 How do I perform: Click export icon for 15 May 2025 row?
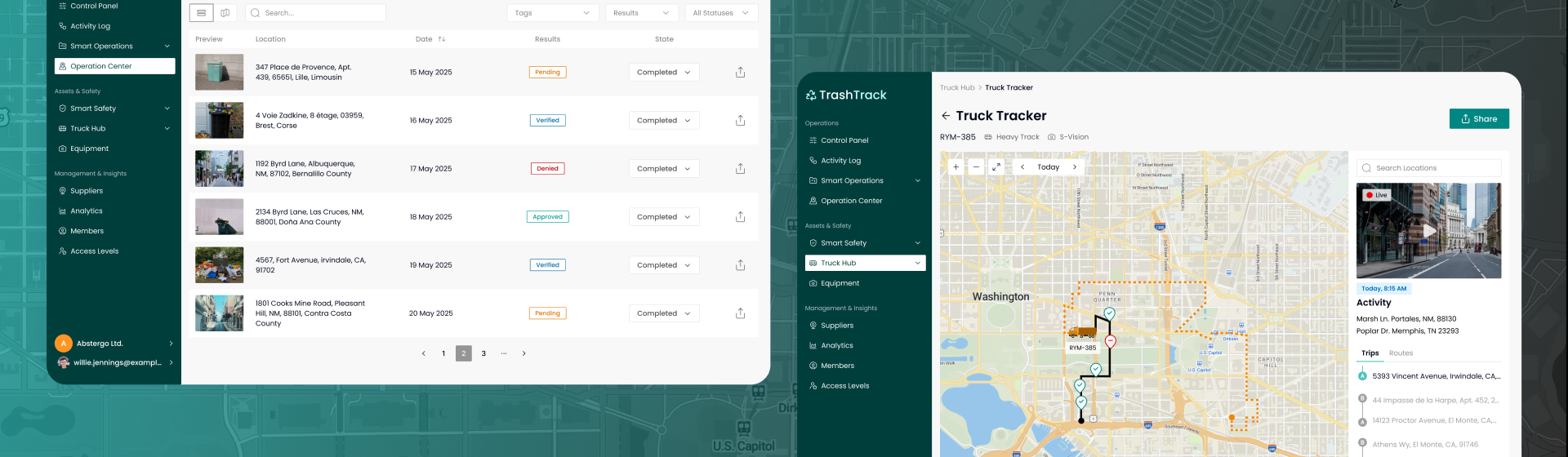(x=740, y=73)
